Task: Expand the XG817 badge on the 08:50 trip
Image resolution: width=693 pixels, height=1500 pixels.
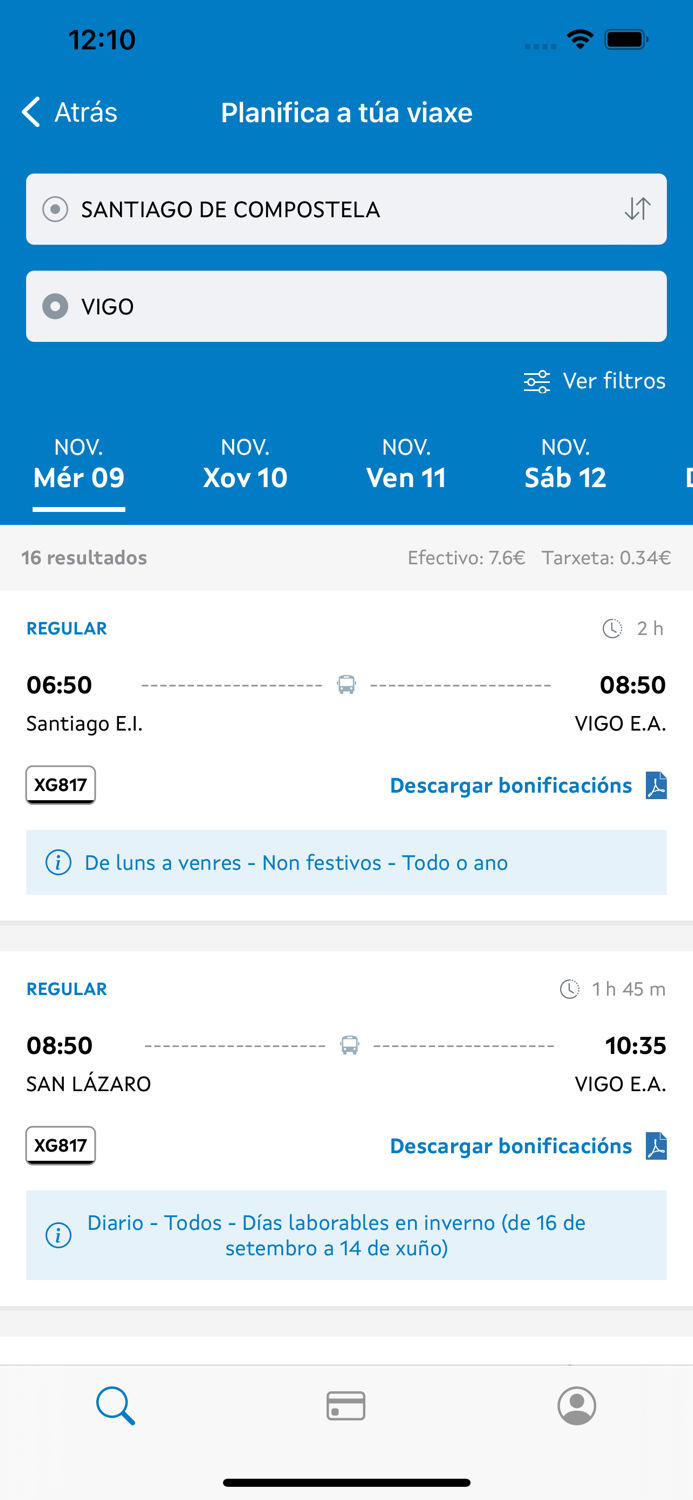Action: pos(60,1146)
